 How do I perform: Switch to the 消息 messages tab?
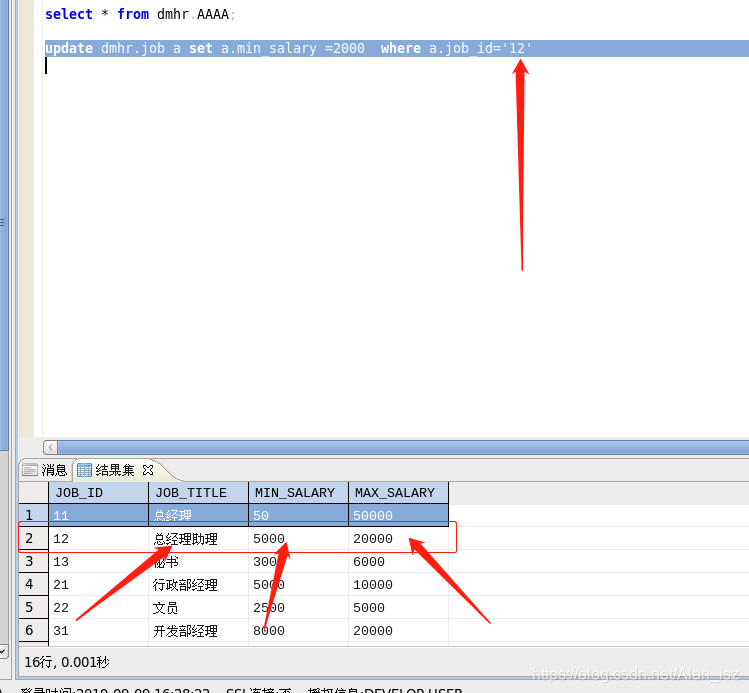tap(45, 470)
